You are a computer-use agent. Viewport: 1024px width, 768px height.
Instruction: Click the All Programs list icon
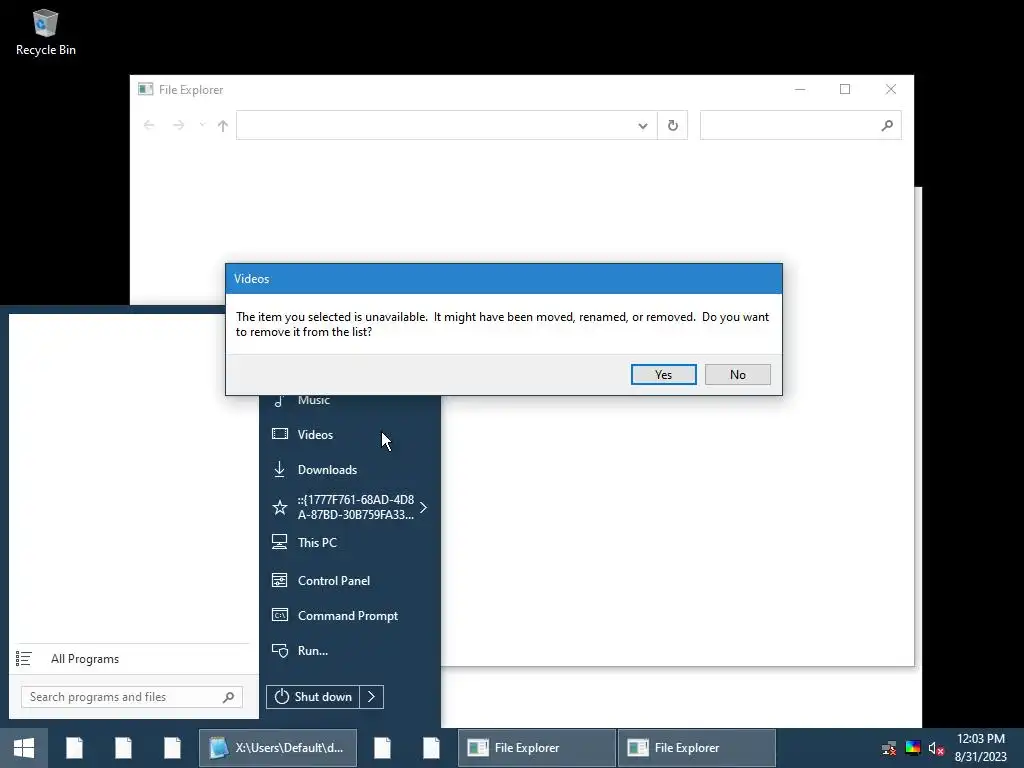click(24, 659)
